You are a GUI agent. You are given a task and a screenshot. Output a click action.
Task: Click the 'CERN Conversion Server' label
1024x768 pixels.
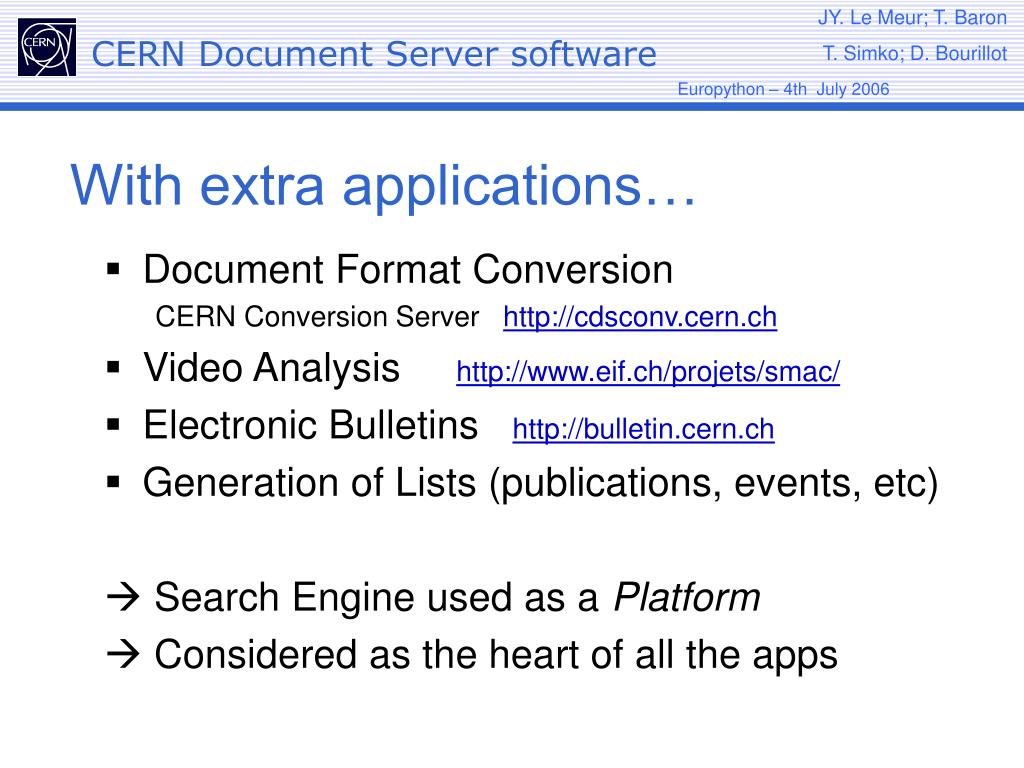click(x=317, y=317)
